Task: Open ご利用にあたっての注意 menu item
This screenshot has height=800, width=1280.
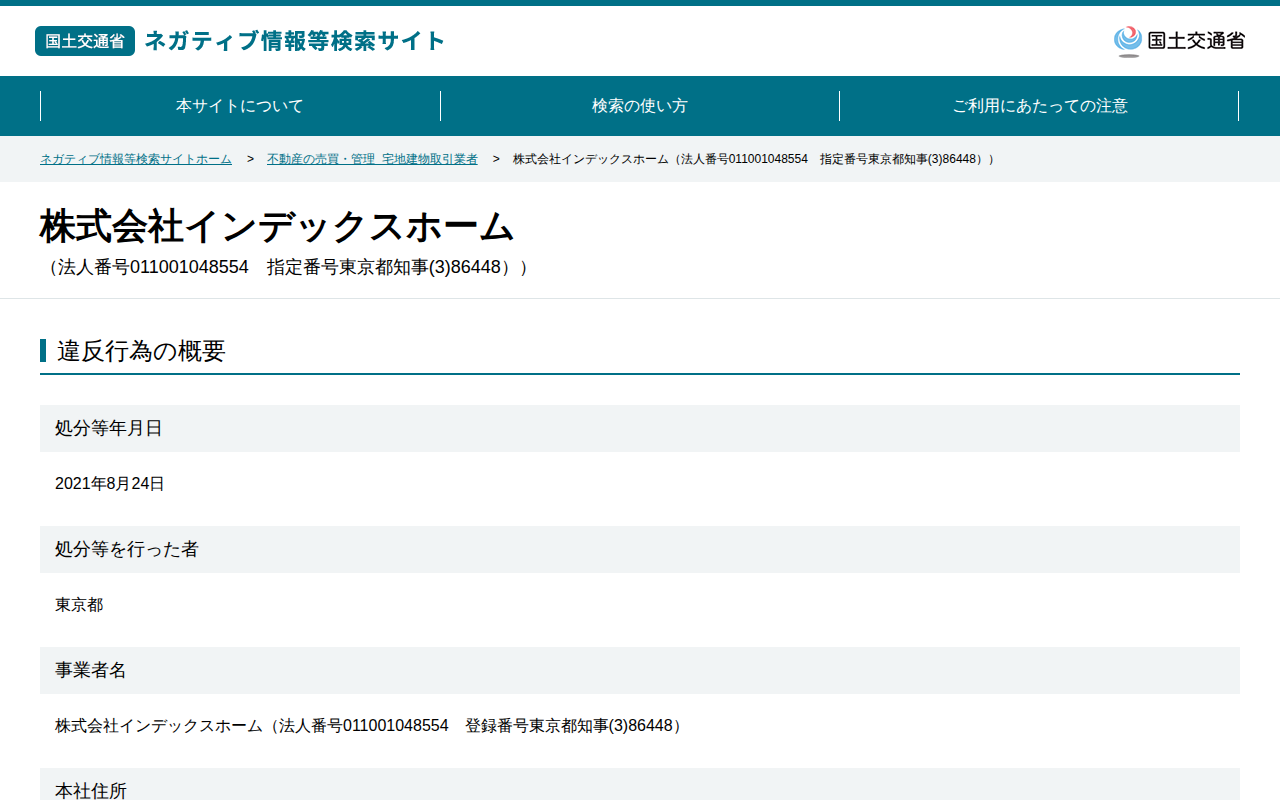Action: (1040, 106)
